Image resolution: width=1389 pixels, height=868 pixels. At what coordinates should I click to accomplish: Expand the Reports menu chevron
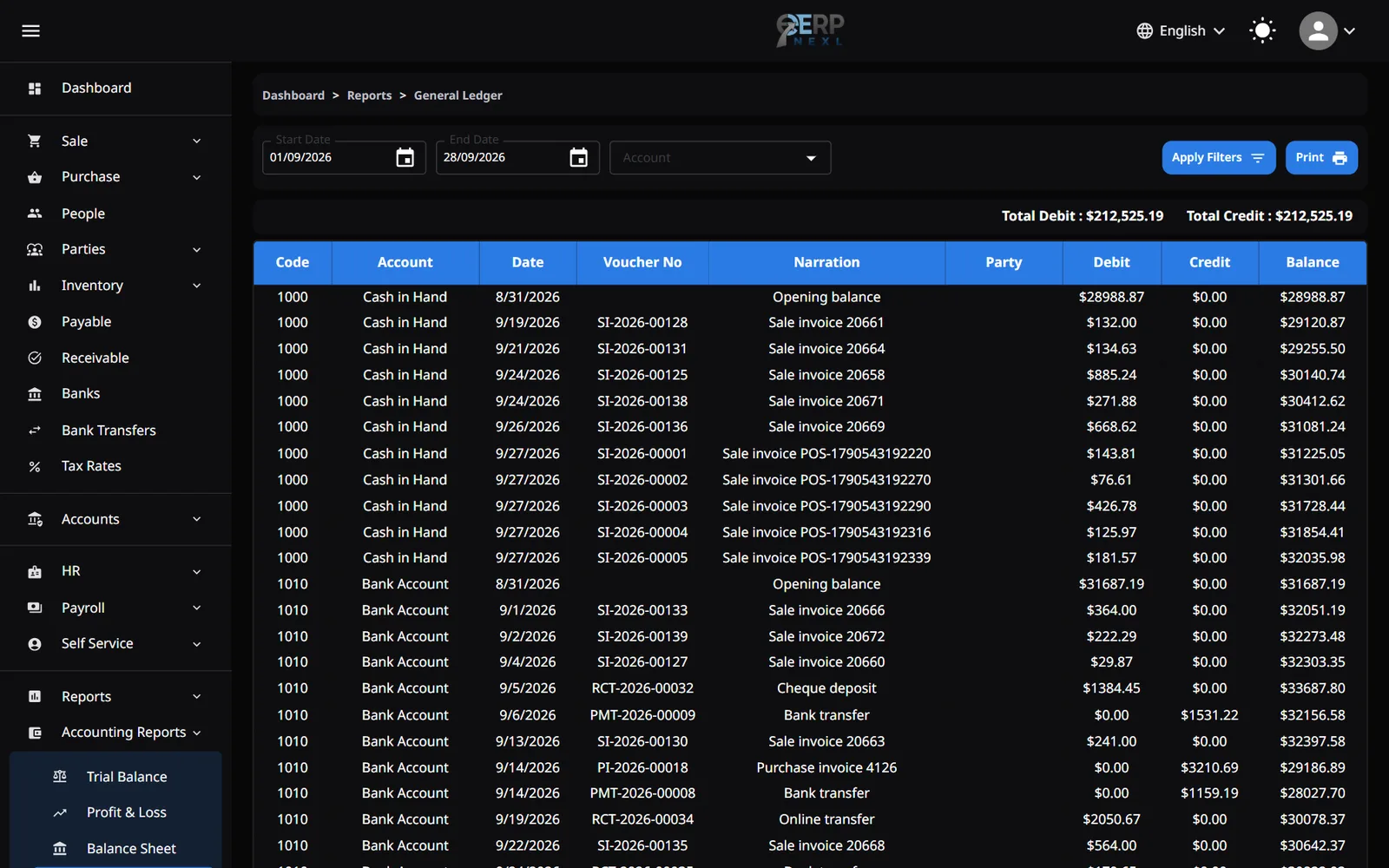click(x=197, y=696)
